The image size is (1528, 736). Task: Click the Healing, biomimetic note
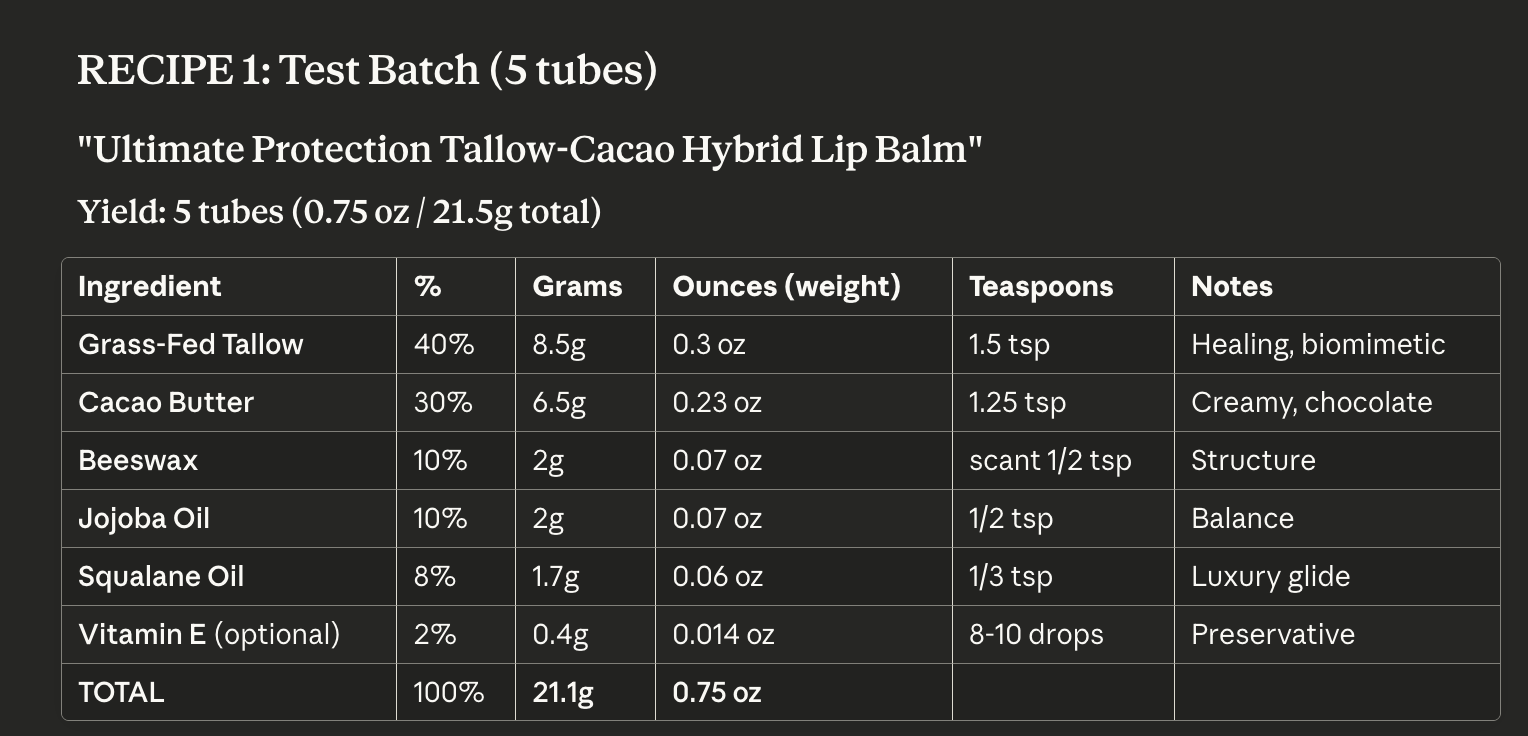(1318, 345)
